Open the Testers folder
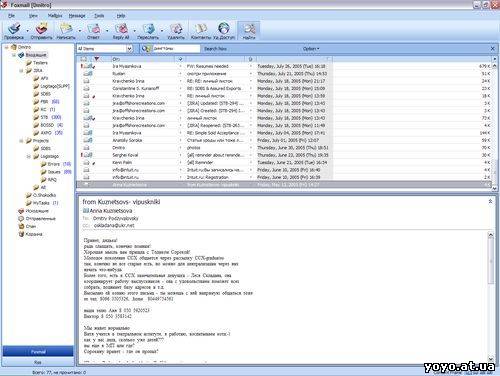Viewport: 500px width, 376px height. pyautogui.click(x=40, y=63)
